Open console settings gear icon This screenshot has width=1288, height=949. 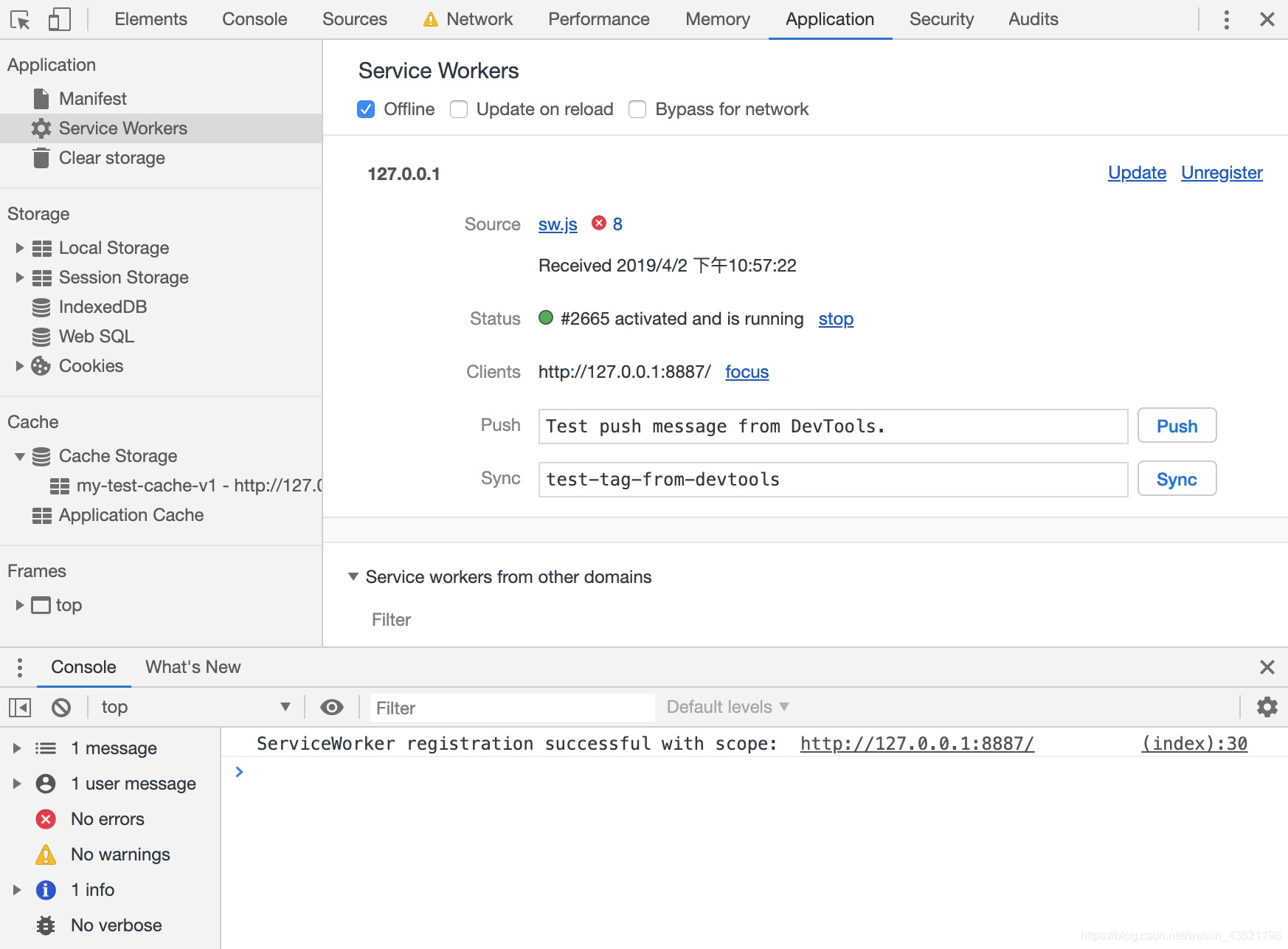(x=1267, y=707)
